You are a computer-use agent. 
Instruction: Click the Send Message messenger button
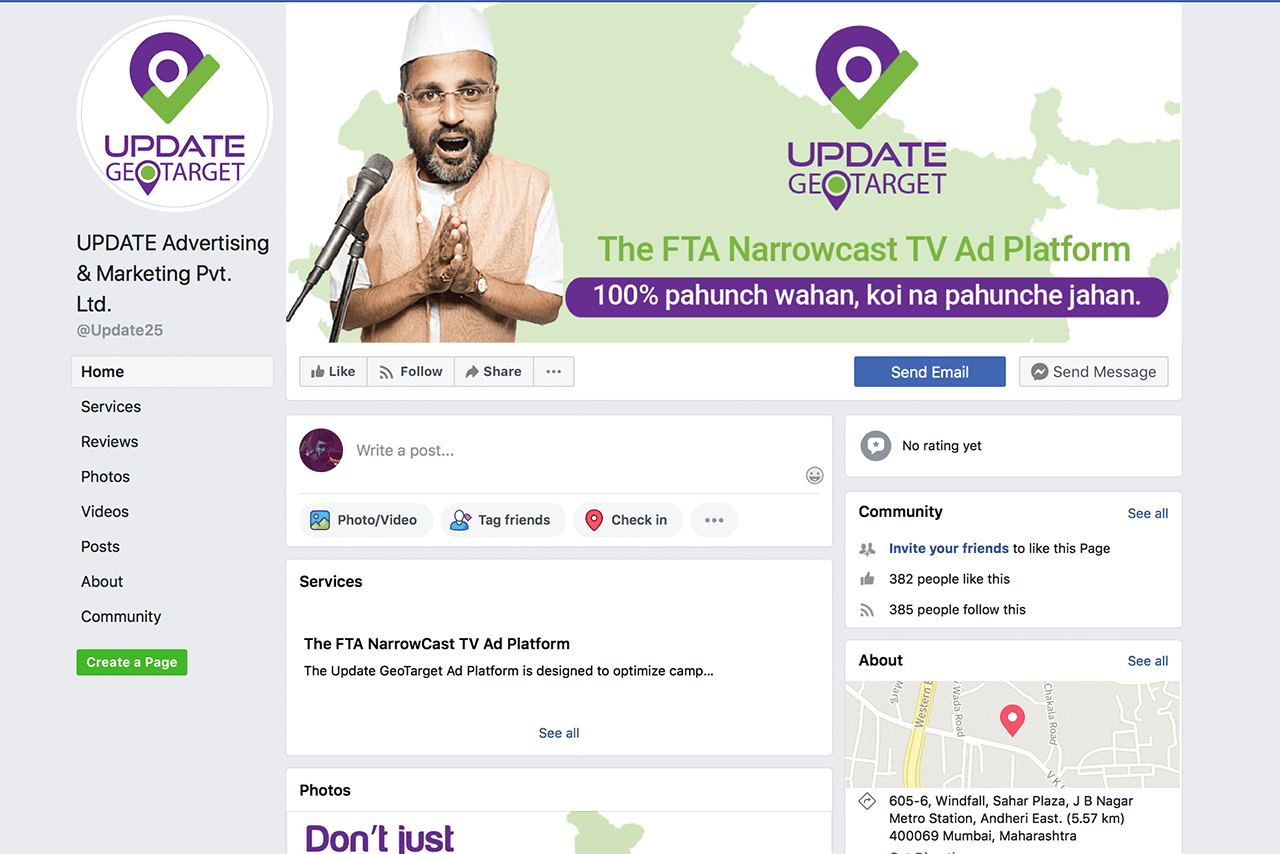pyautogui.click(x=1093, y=371)
